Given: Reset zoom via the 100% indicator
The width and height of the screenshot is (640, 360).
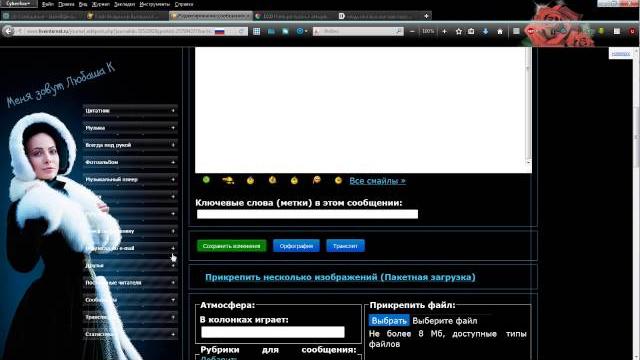Looking at the screenshot, I should (x=428, y=31).
